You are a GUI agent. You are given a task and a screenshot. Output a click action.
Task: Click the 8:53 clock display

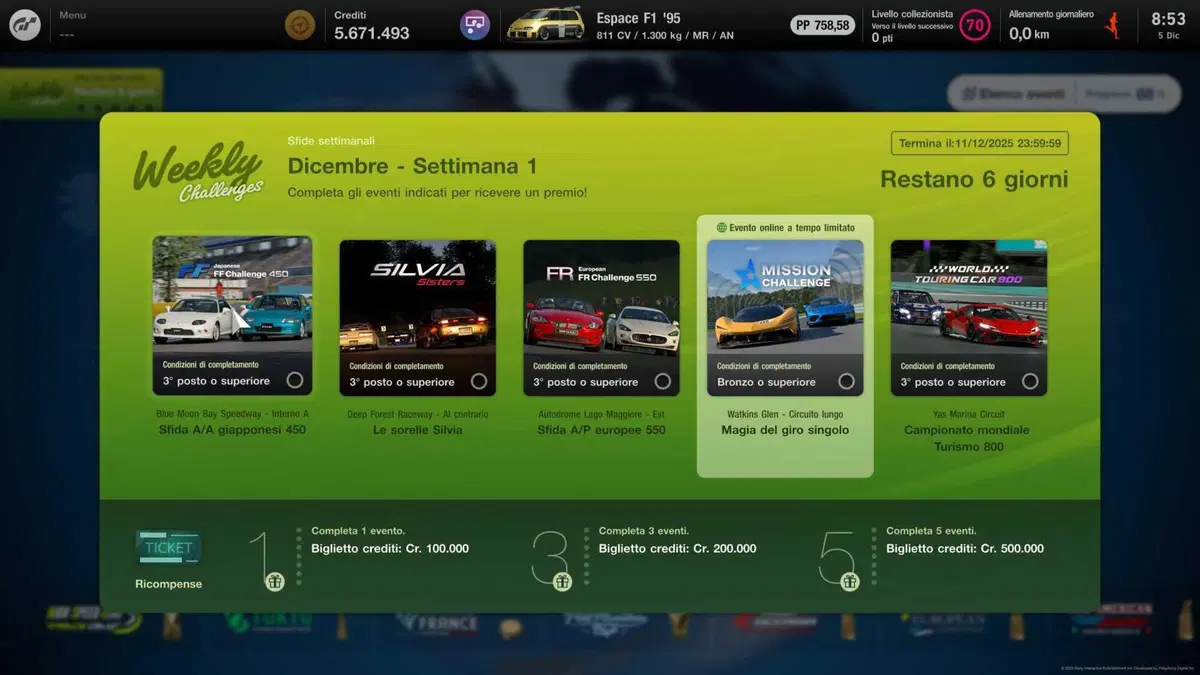click(x=1168, y=19)
